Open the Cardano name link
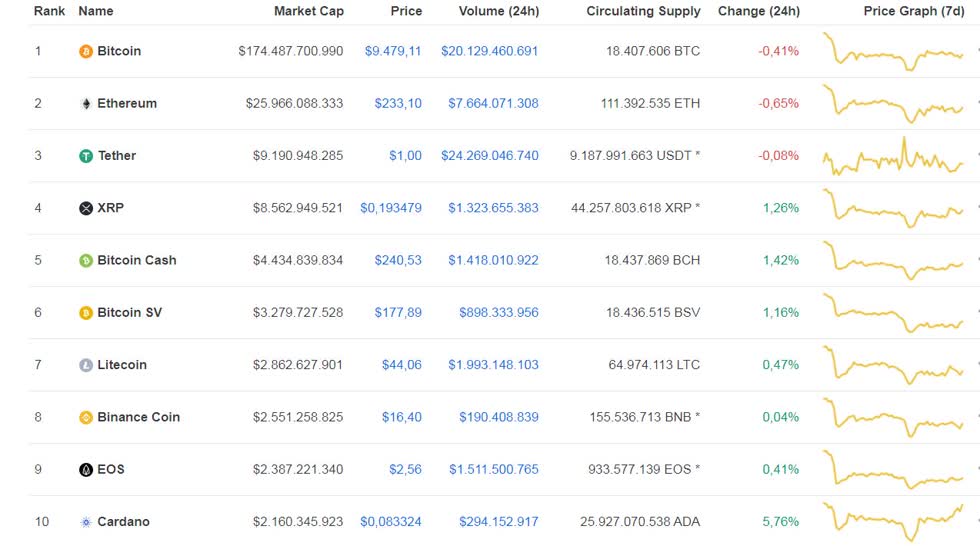This screenshot has width=980, height=546. tap(123, 522)
